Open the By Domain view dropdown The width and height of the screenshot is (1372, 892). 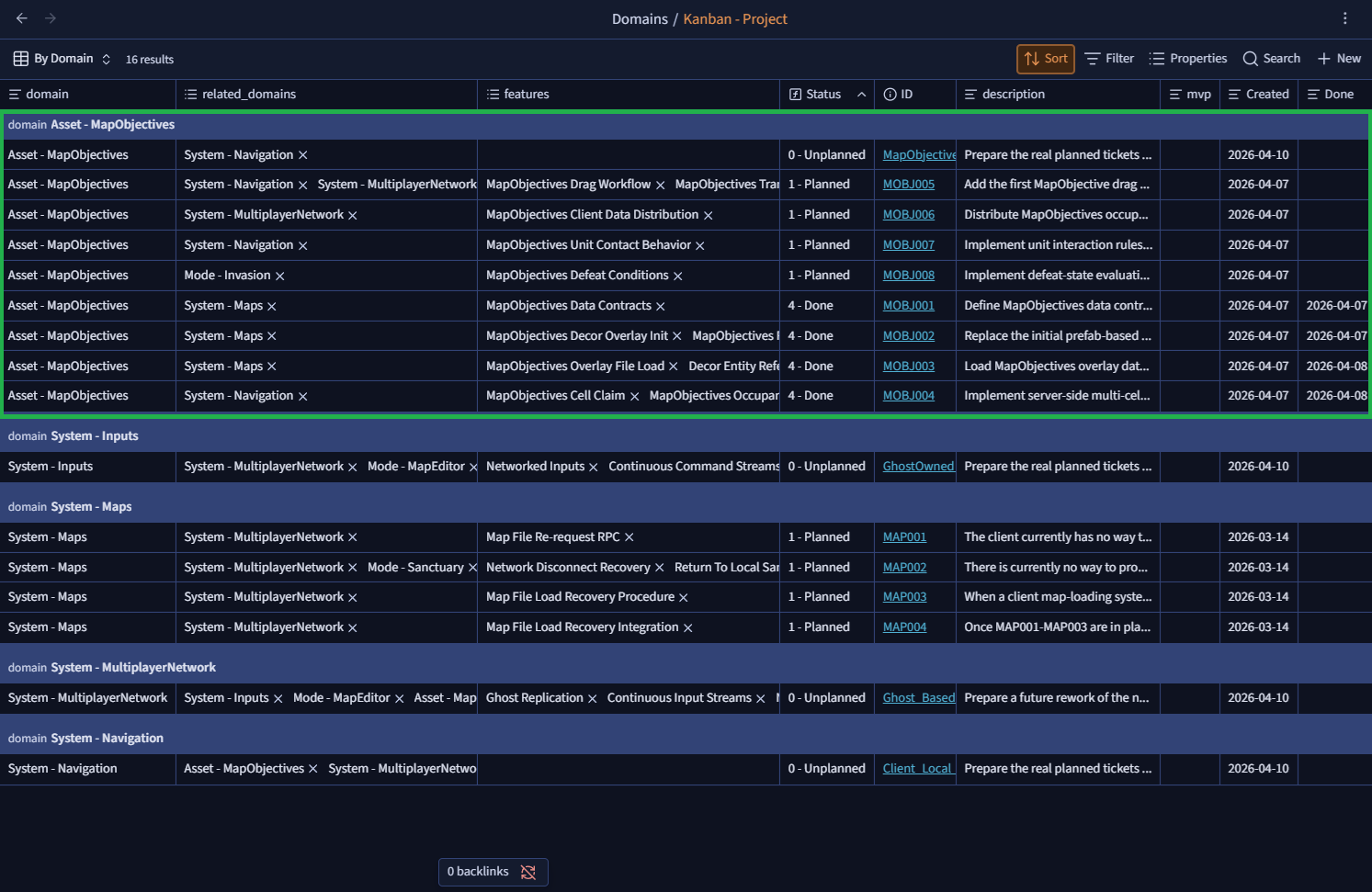[x=62, y=59]
